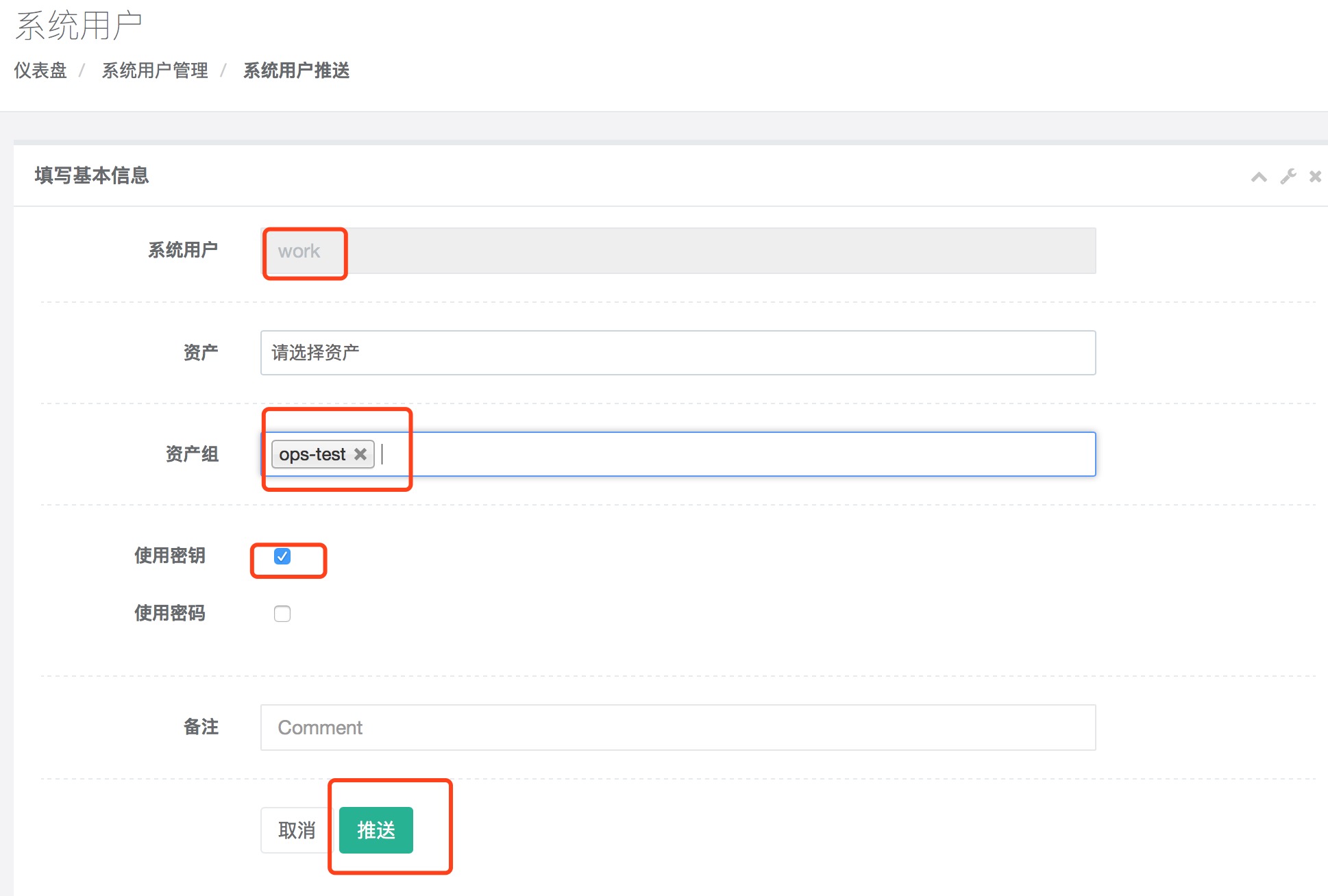The image size is (1328, 896).
Task: Open 系统用户管理 breadcrumb link
Action: tap(155, 71)
